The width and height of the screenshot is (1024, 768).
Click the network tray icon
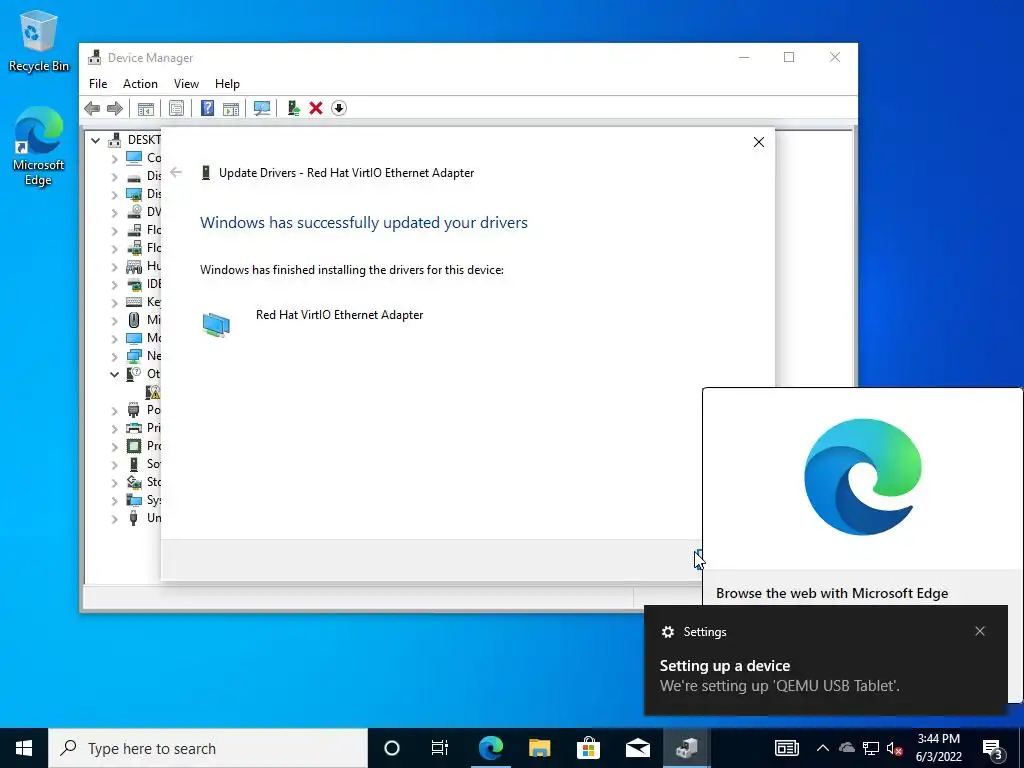(x=871, y=748)
